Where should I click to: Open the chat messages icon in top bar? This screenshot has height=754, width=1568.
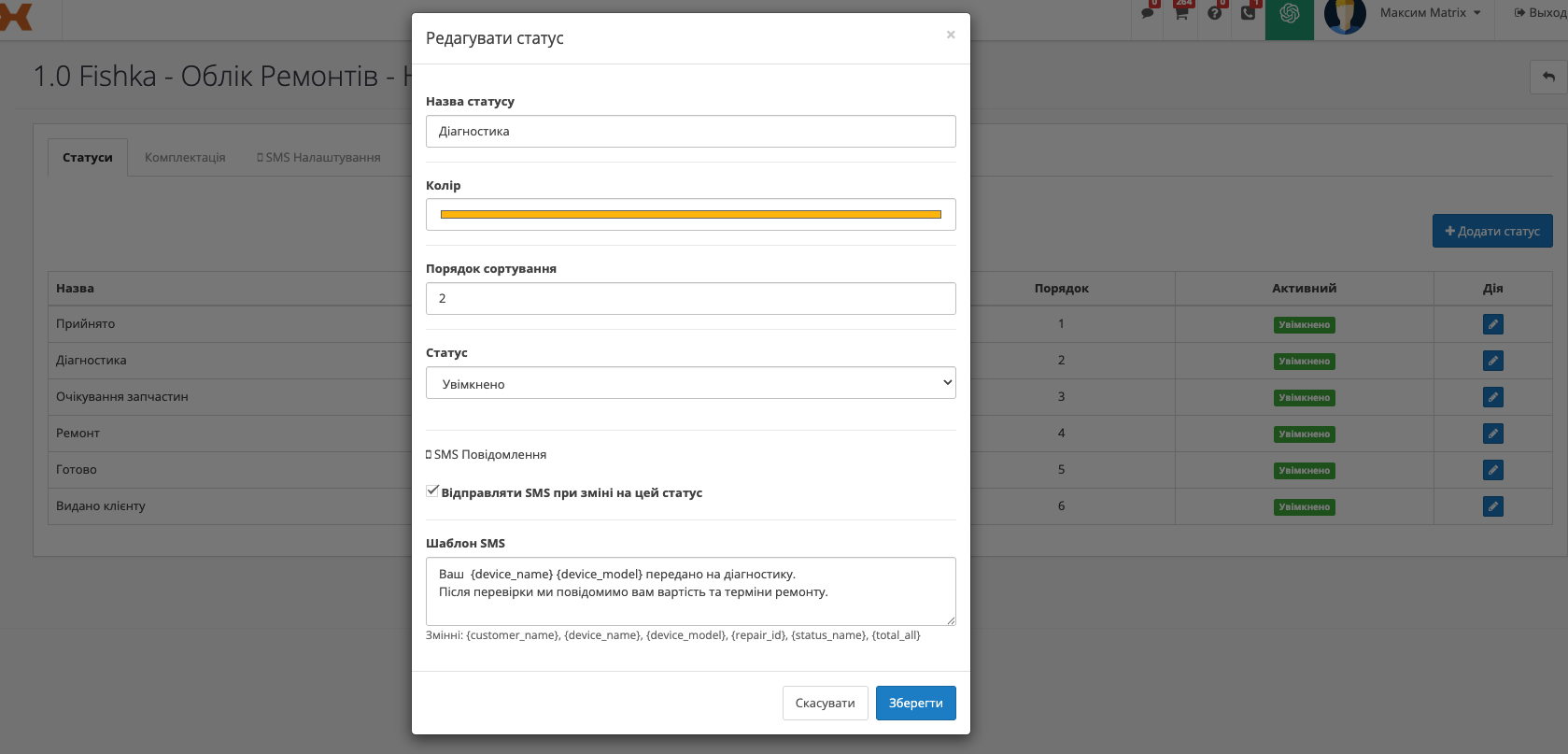click(1148, 13)
